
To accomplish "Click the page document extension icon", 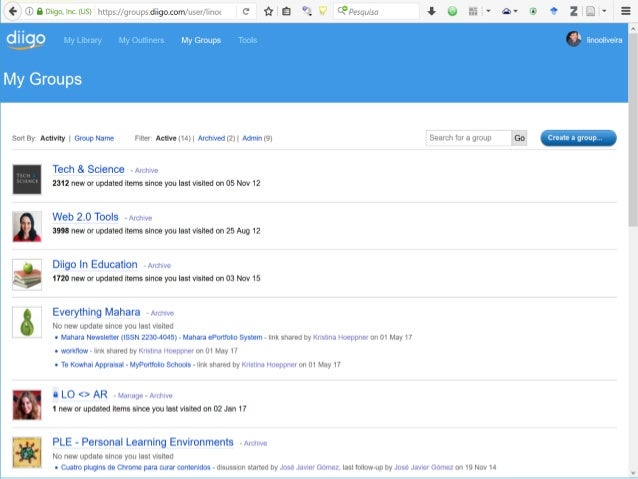I will click(590, 11).
